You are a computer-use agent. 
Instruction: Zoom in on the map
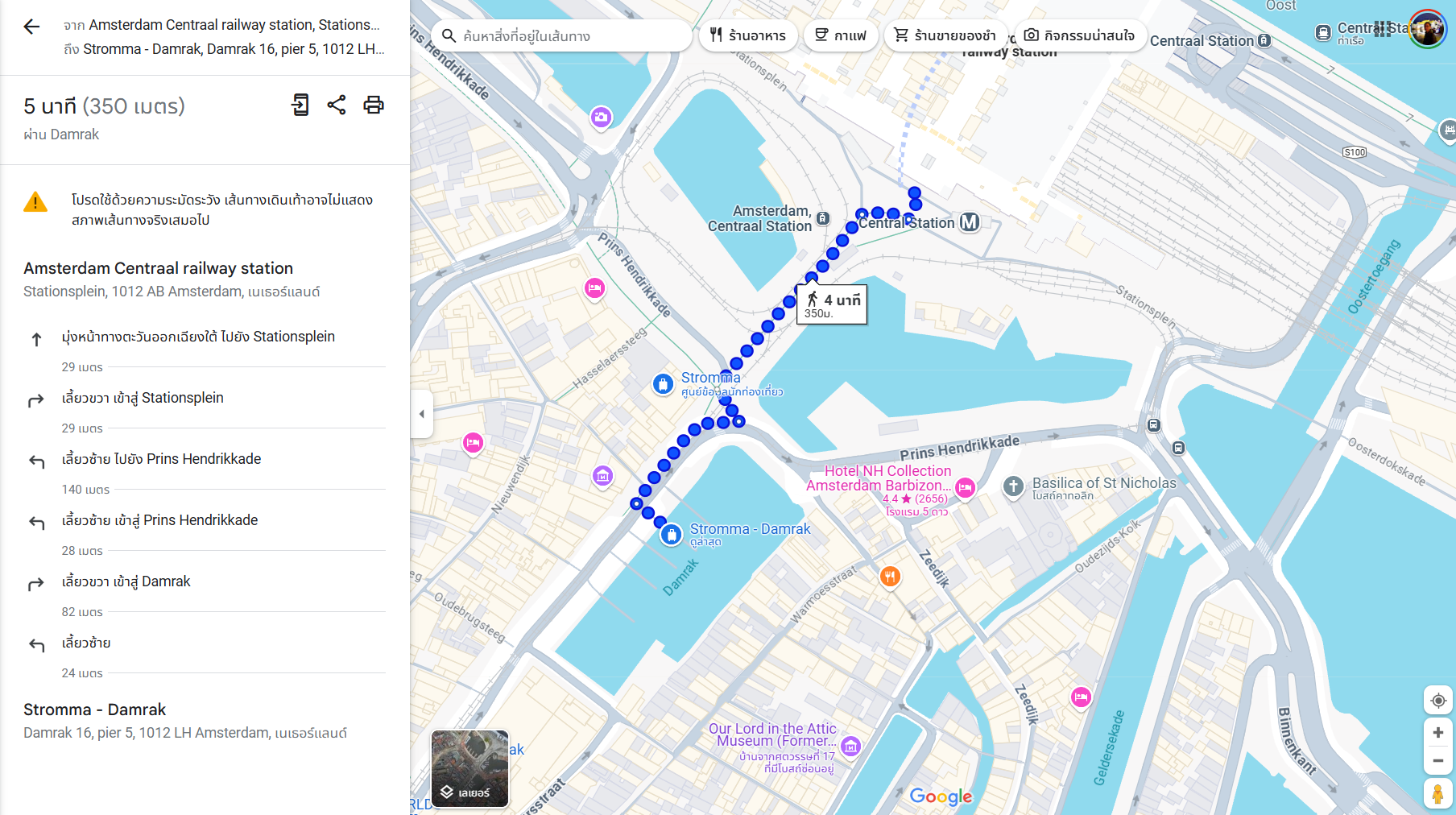click(x=1437, y=733)
